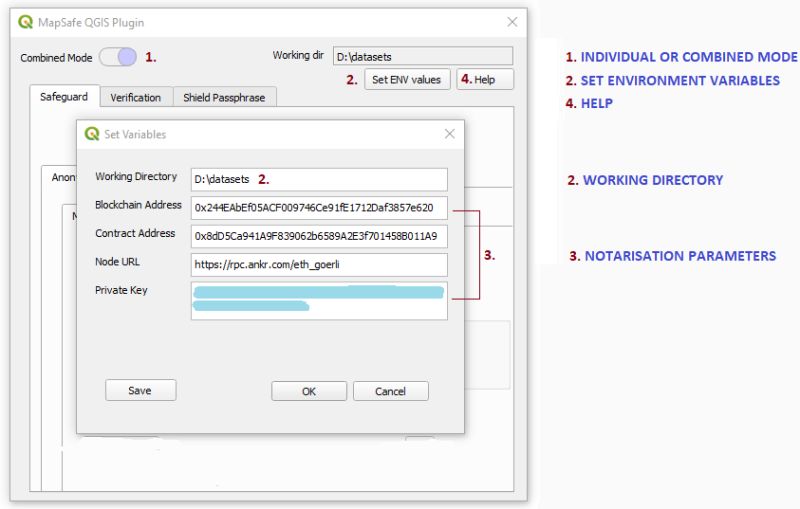This screenshot has height=509, width=800.
Task: Click the QGIS icon in Set Variables title bar
Action: 92,134
